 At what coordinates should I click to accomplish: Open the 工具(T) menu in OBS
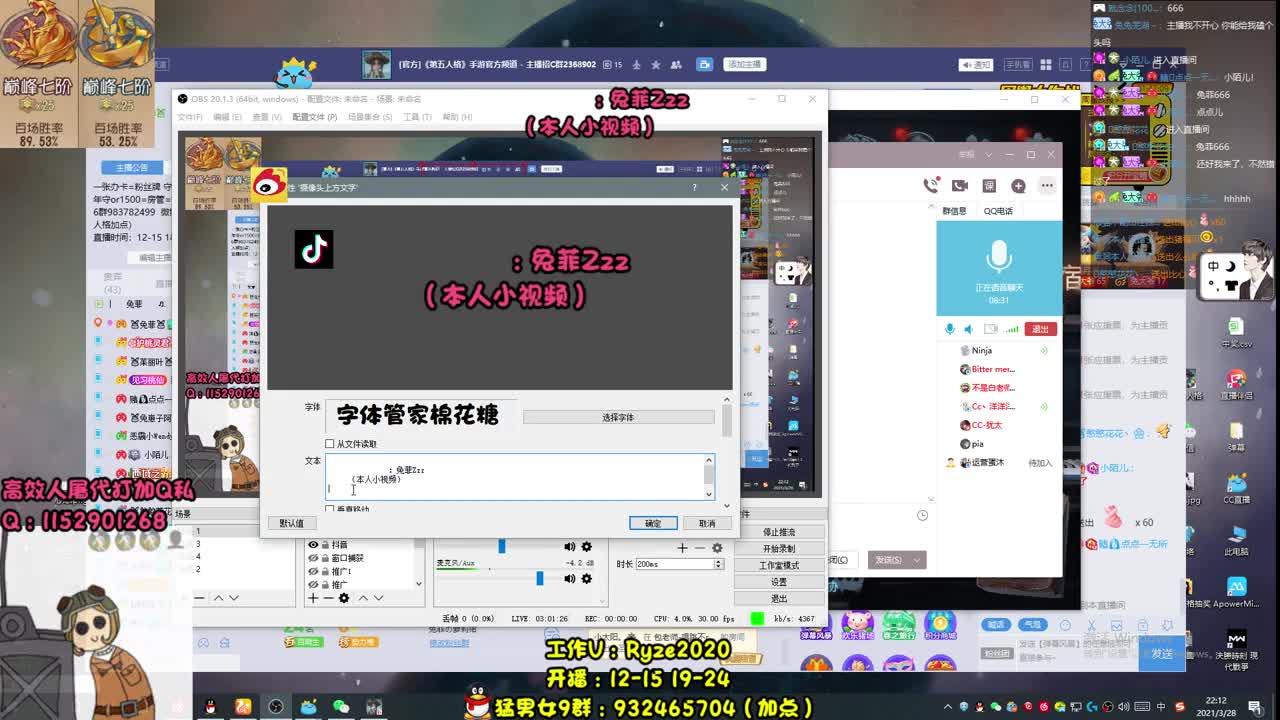[x=417, y=117]
